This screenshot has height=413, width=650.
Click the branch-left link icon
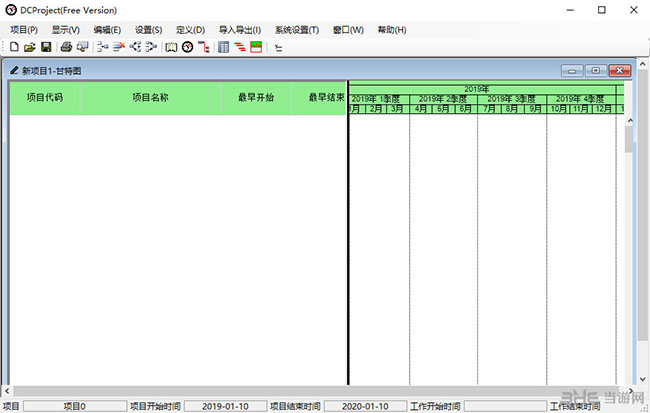pos(135,47)
